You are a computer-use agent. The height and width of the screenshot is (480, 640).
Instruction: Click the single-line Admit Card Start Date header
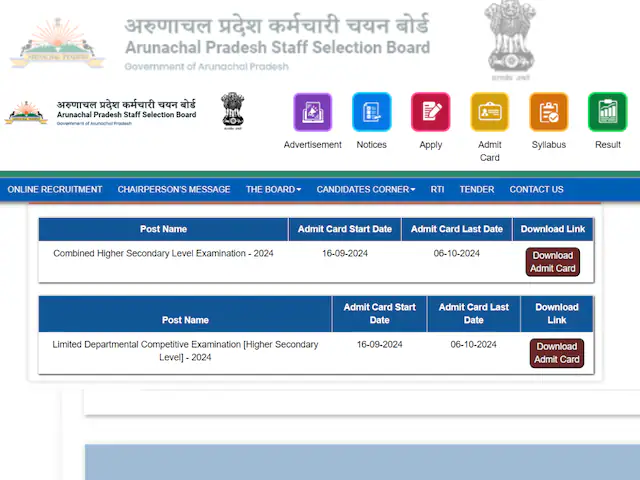tap(345, 229)
